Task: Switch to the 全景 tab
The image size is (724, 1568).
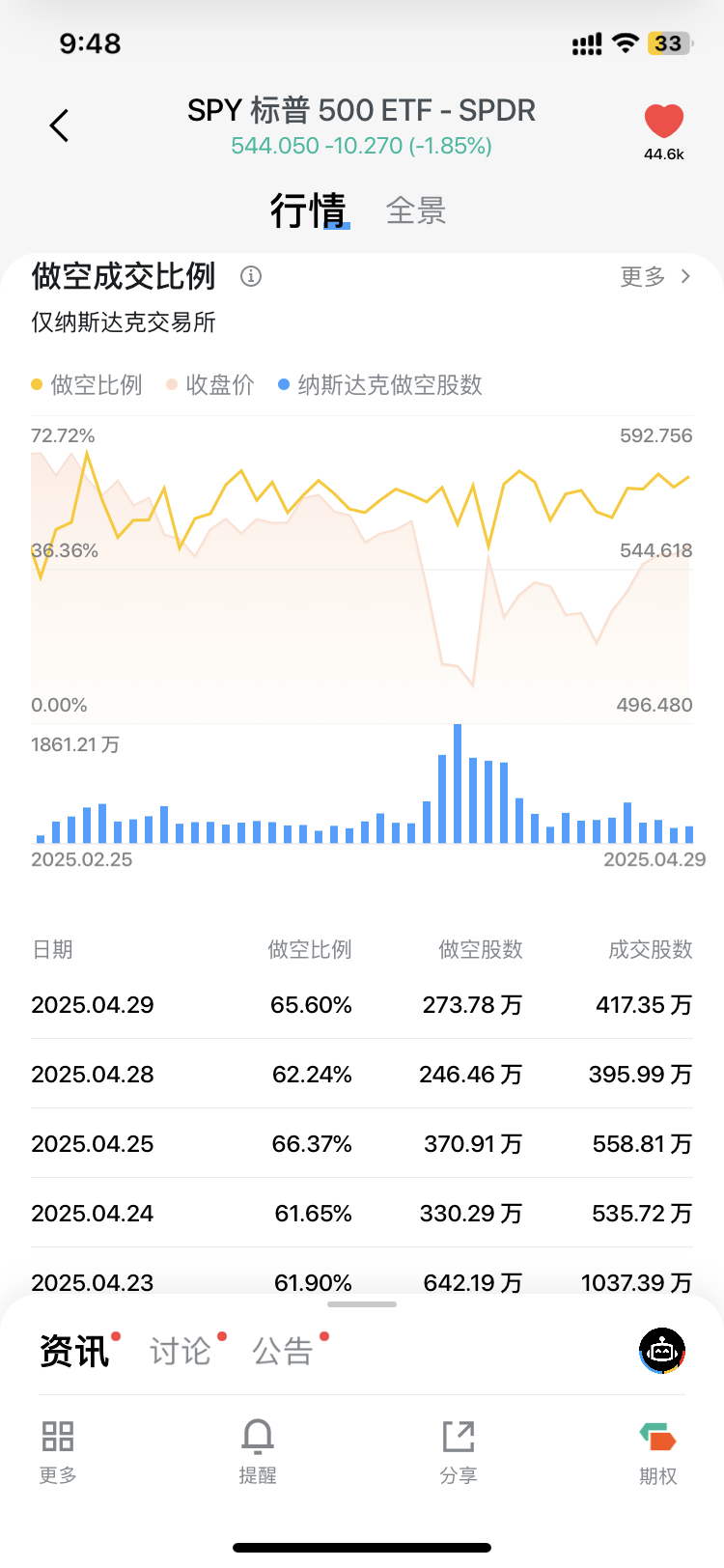Action: click(416, 210)
